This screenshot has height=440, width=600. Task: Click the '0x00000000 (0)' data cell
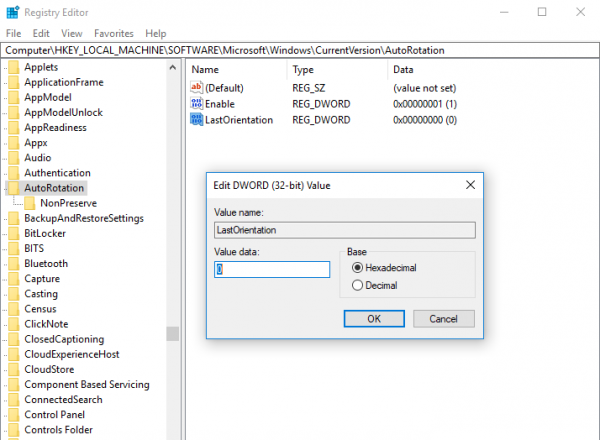[x=425, y=120]
